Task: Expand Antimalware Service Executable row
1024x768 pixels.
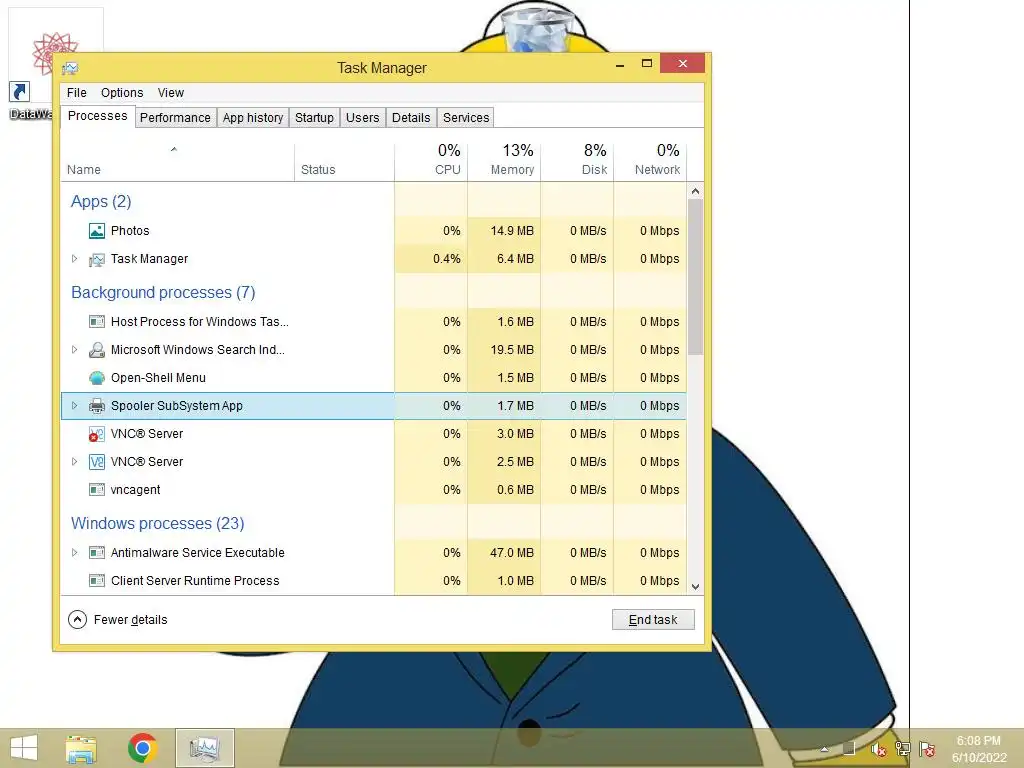Action: (74, 552)
